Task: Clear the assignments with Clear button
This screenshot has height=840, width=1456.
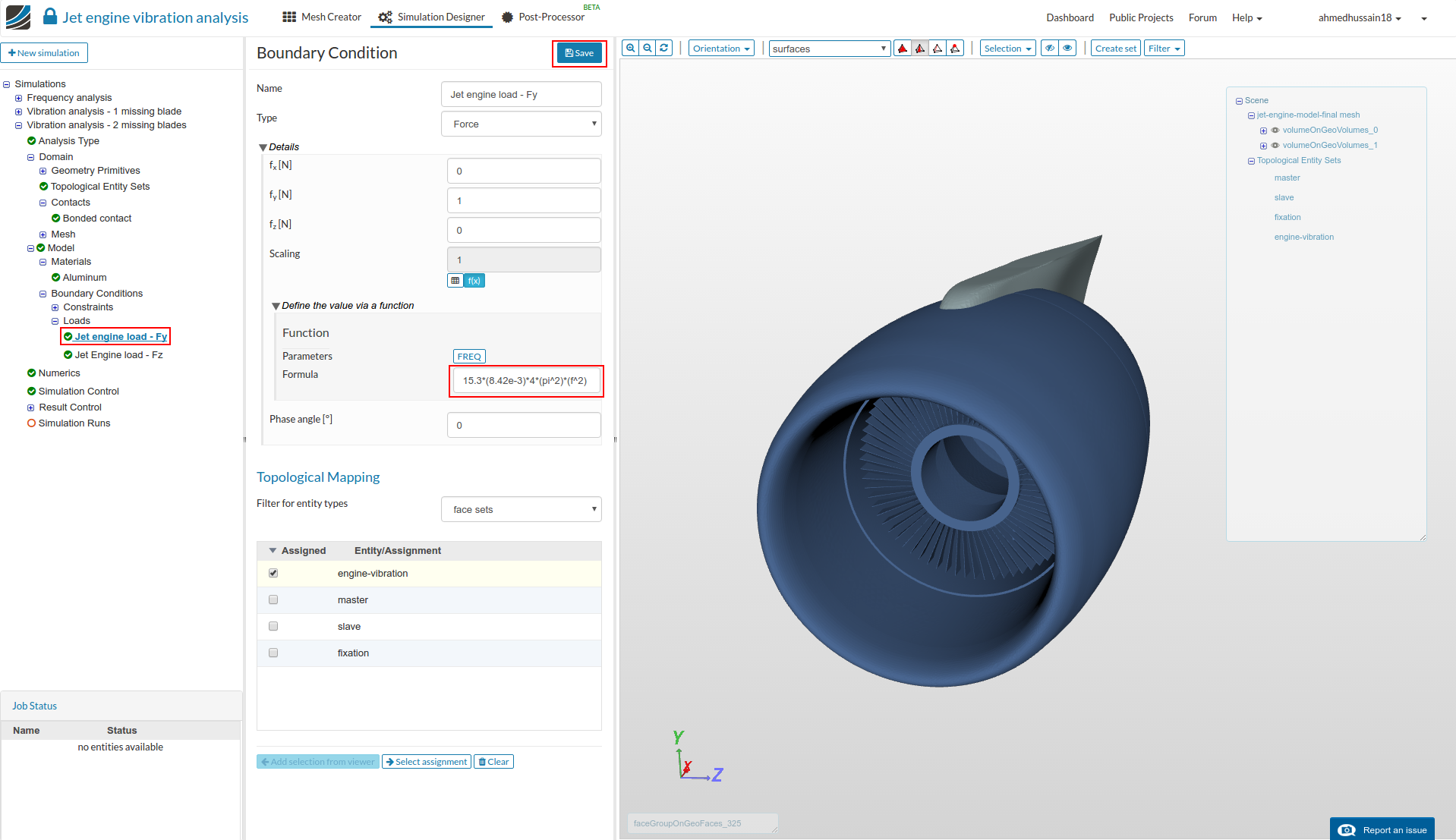Action: coord(493,762)
